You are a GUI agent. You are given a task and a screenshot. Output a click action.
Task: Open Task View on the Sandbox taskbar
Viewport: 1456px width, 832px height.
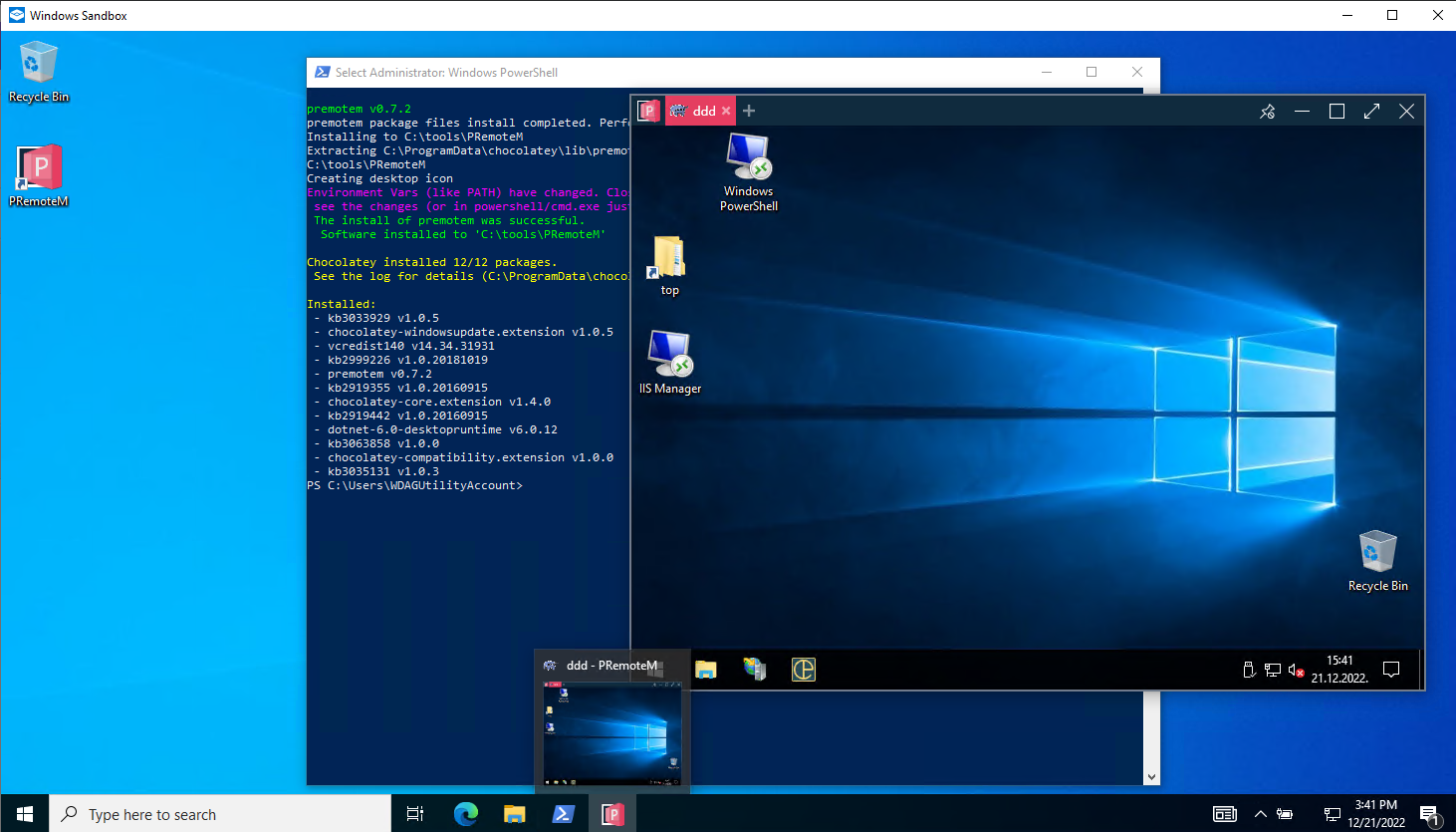pyautogui.click(x=415, y=814)
